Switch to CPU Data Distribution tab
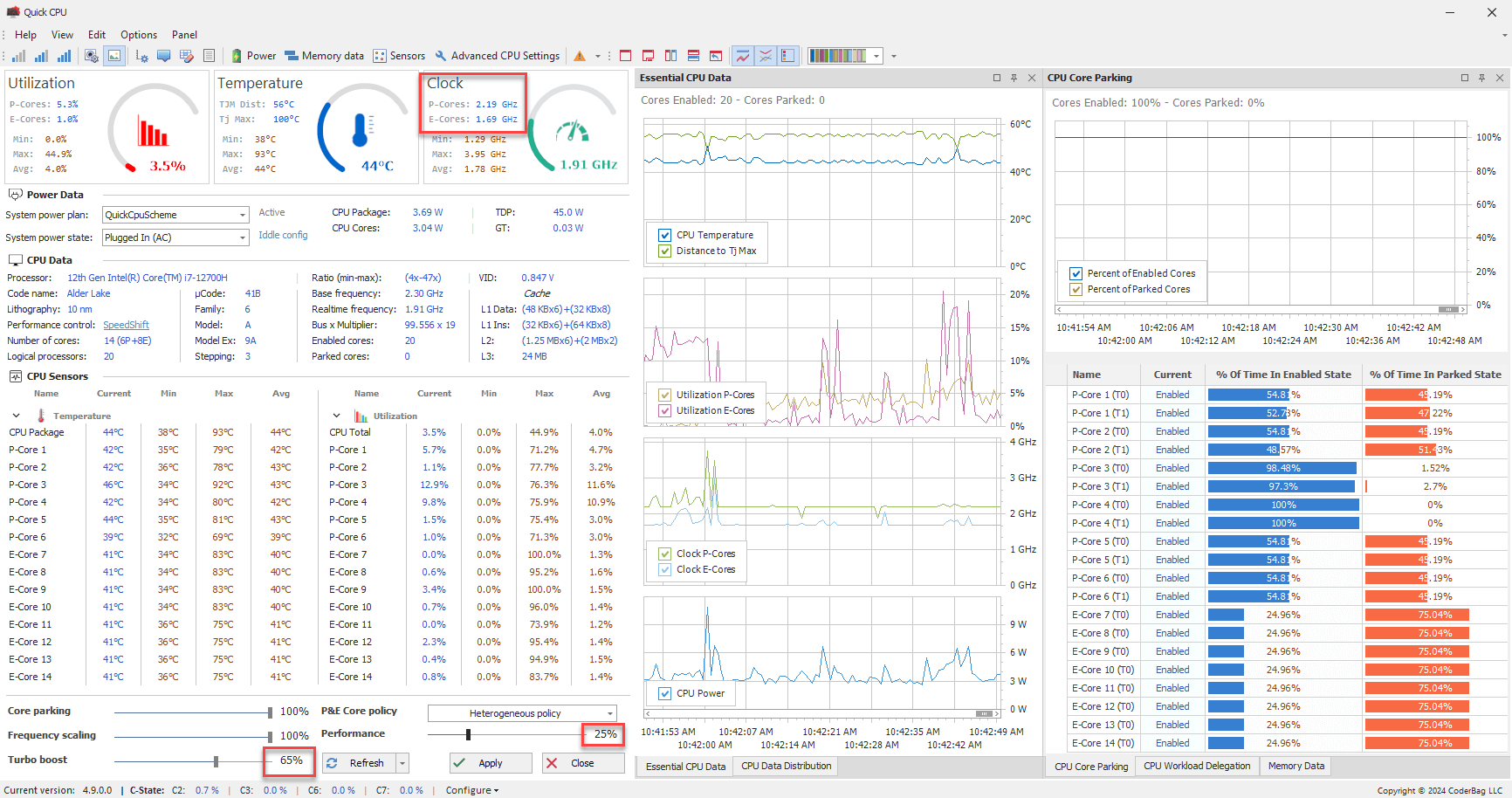 [786, 767]
